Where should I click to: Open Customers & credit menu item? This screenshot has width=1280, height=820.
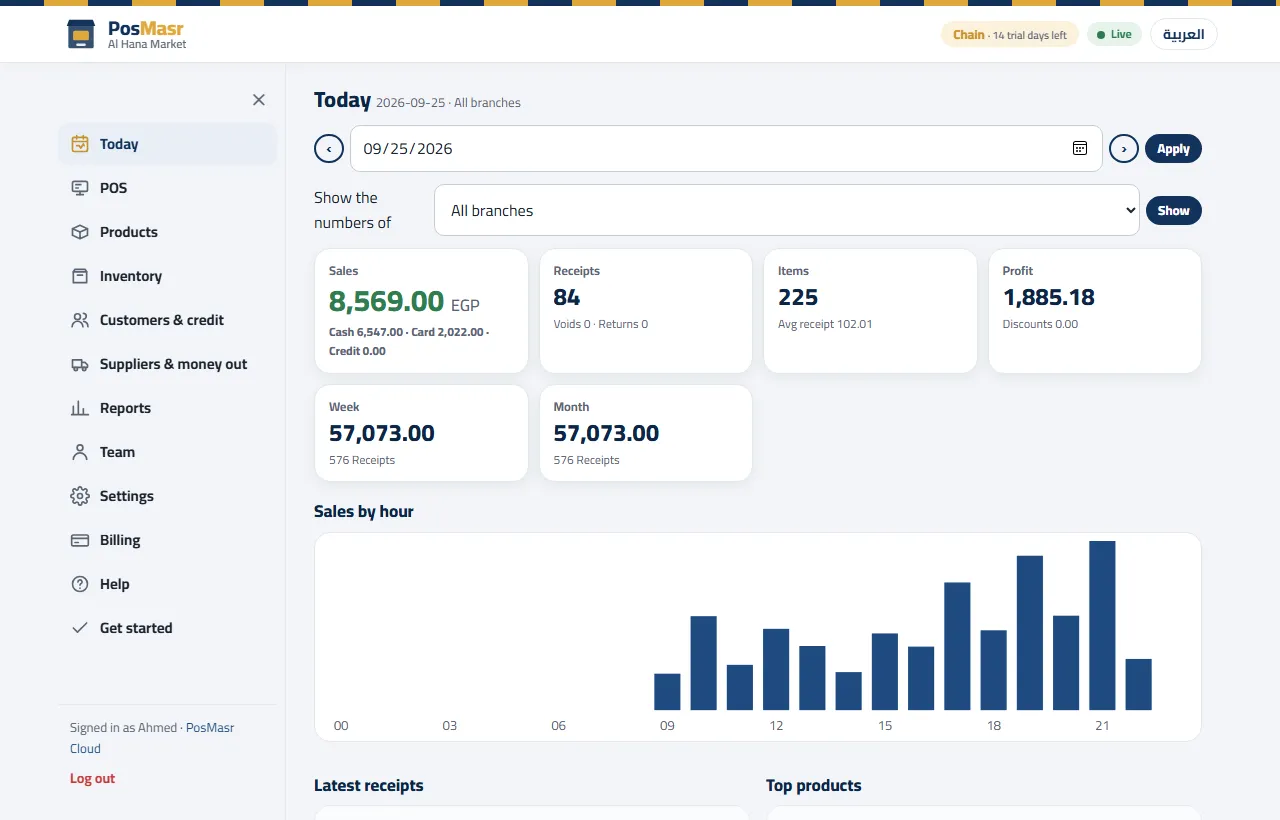tap(167, 320)
